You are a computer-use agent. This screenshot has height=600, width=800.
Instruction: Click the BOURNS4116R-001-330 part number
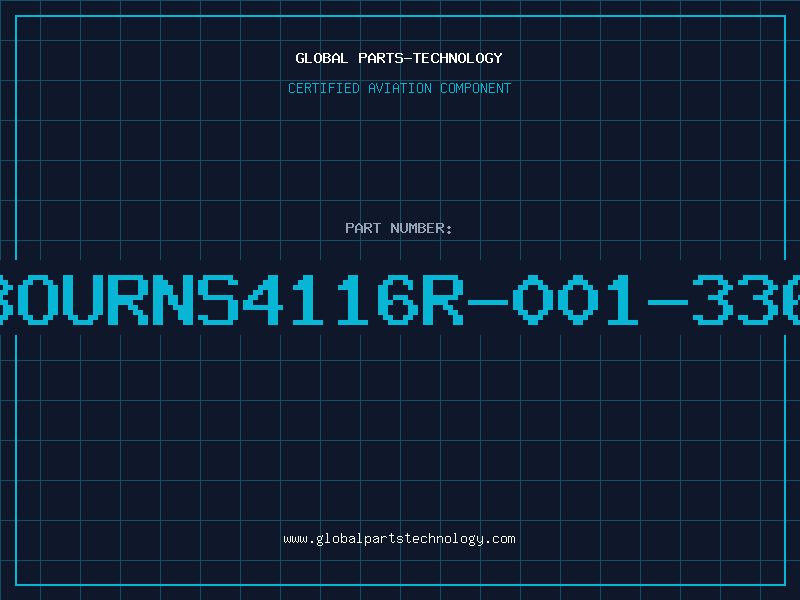400,300
